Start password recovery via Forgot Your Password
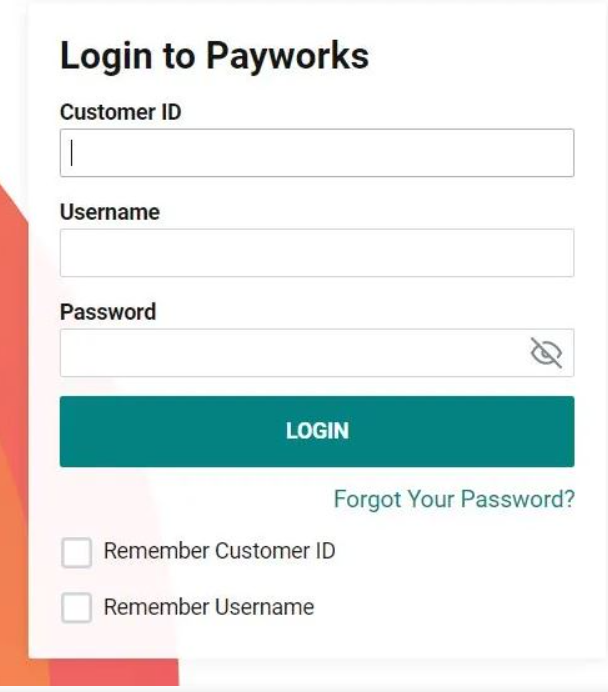This screenshot has height=692, width=608. [x=454, y=500]
